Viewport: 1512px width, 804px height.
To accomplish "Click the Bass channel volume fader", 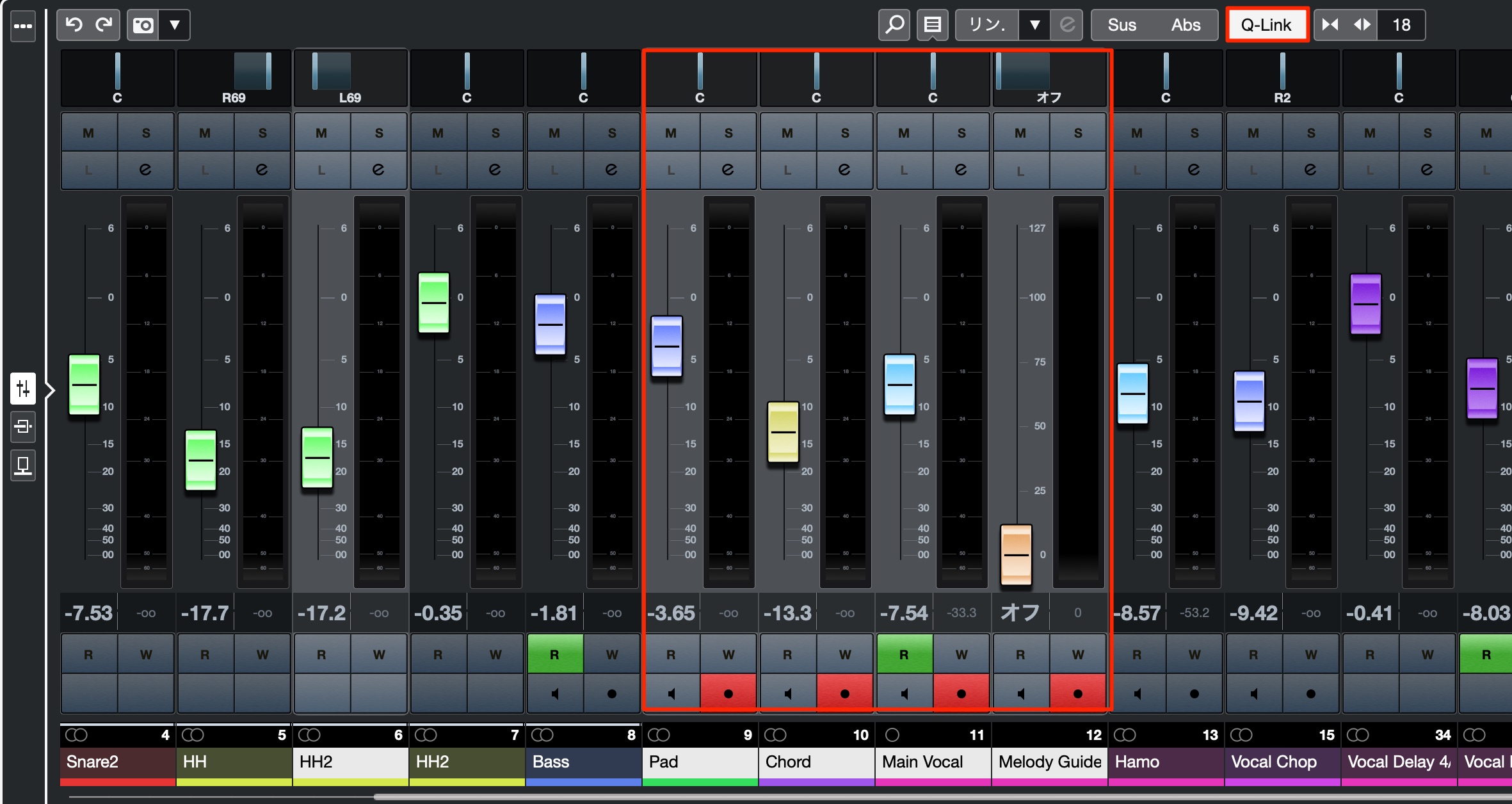I will point(551,325).
